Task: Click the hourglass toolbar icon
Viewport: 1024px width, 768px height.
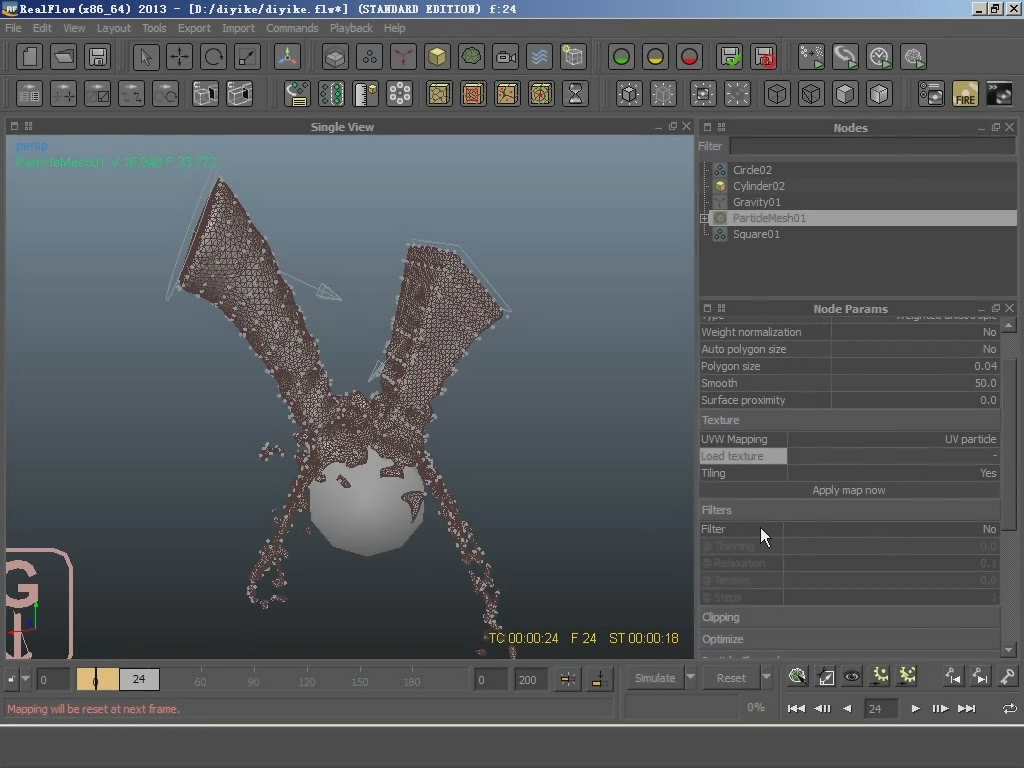Action: [575, 94]
